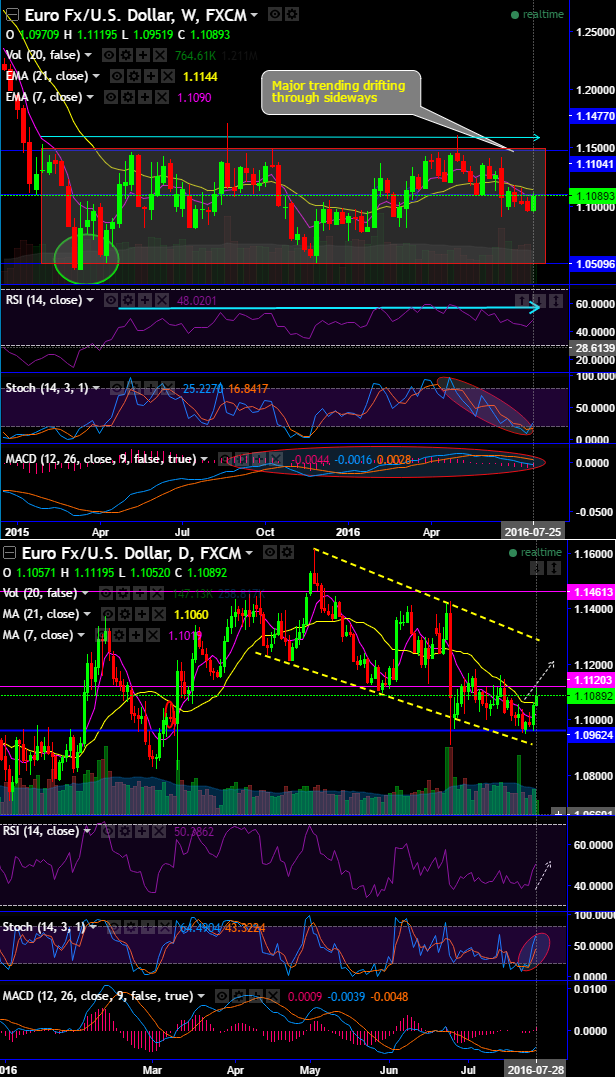Delete the daily MA (7, close) indicator
The image size is (616, 1078).
point(155,635)
